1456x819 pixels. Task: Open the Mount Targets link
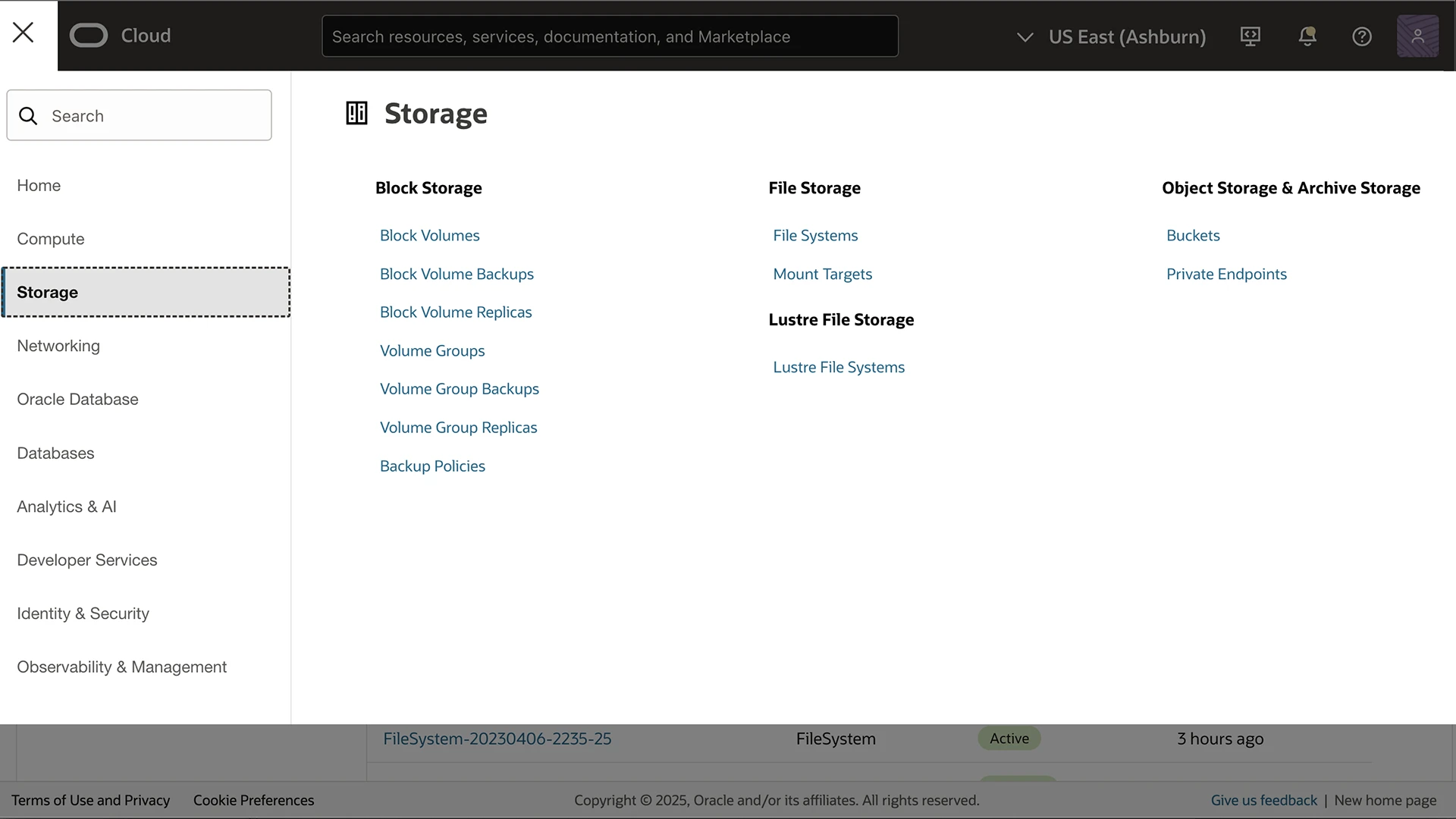click(822, 275)
